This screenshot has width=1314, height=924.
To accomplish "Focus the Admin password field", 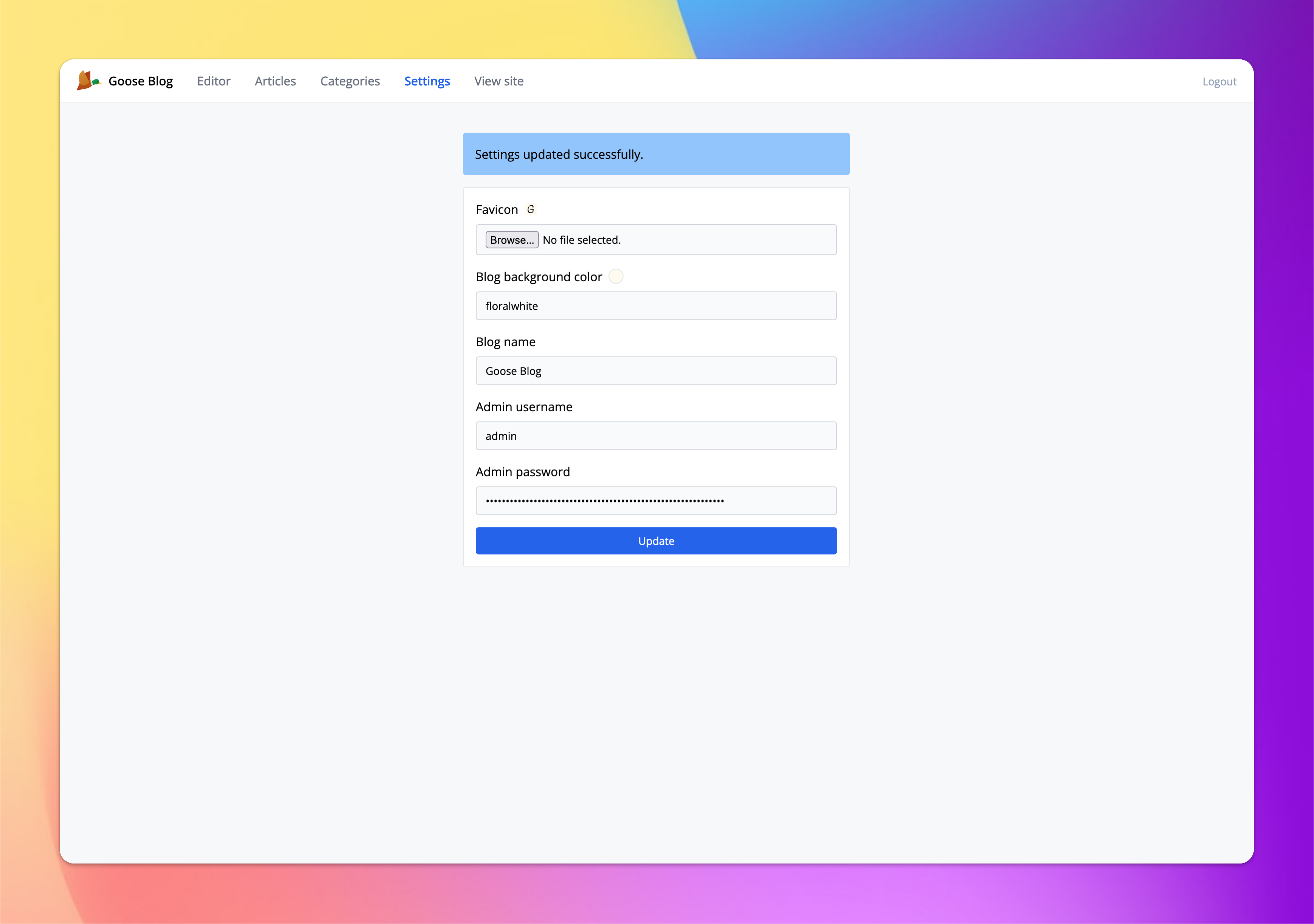I will point(656,501).
